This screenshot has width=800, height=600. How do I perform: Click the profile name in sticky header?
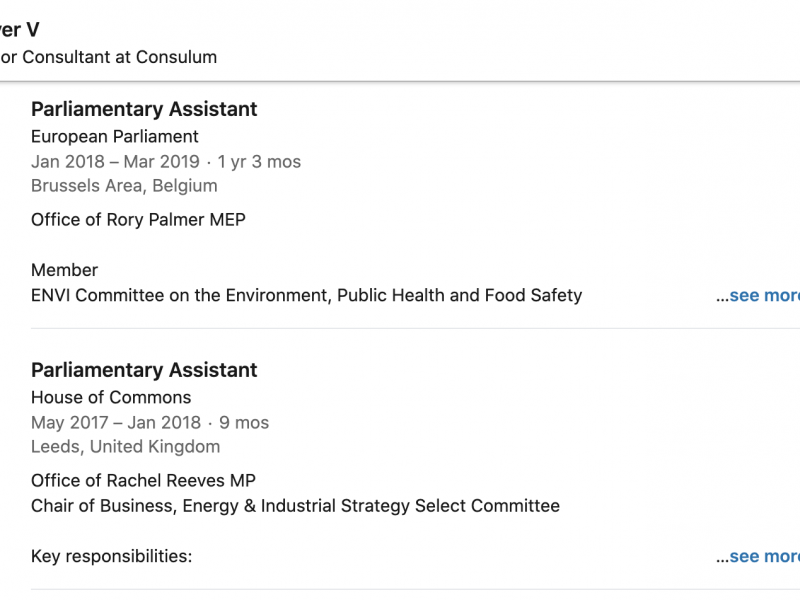[x=20, y=30]
